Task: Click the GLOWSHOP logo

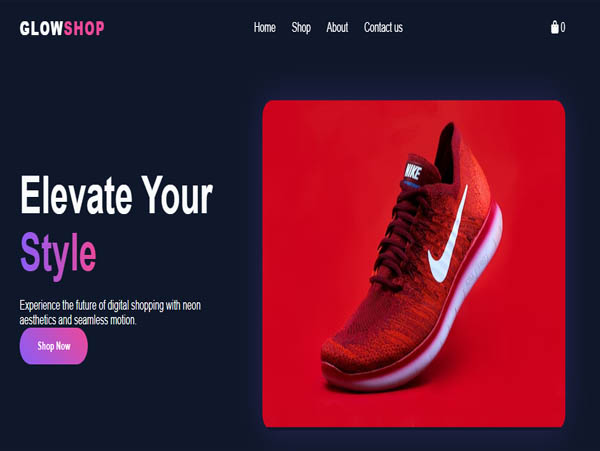Action: tap(62, 28)
